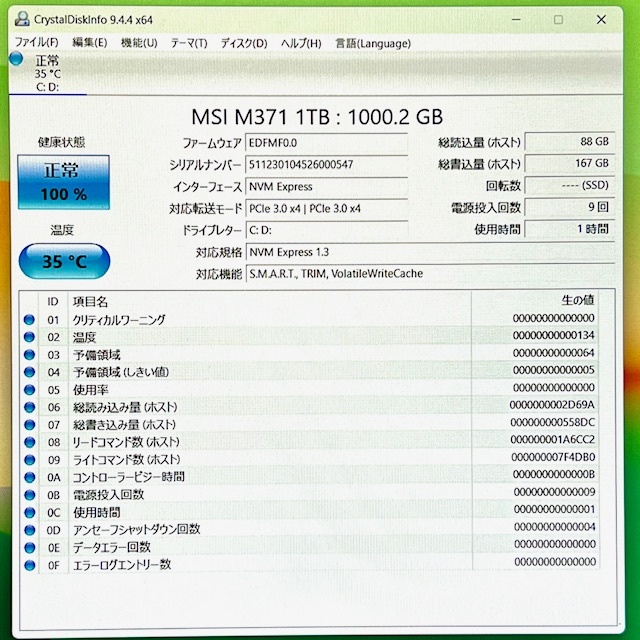This screenshot has width=640, height=640.
Task: Select the エラーログエントリー数 attribute name
Action: tap(122, 565)
